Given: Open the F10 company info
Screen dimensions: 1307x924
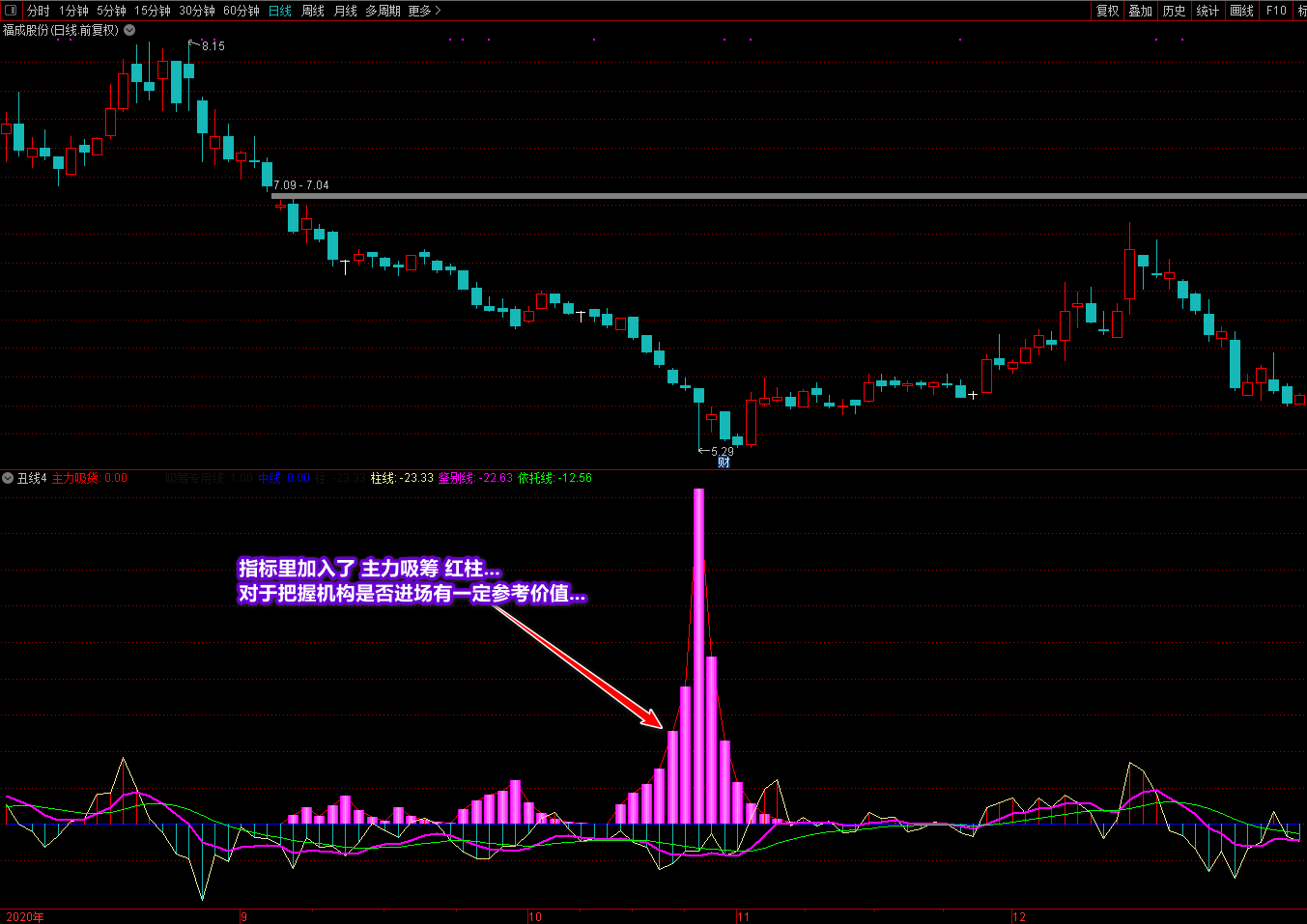Looking at the screenshot, I should (1276, 11).
